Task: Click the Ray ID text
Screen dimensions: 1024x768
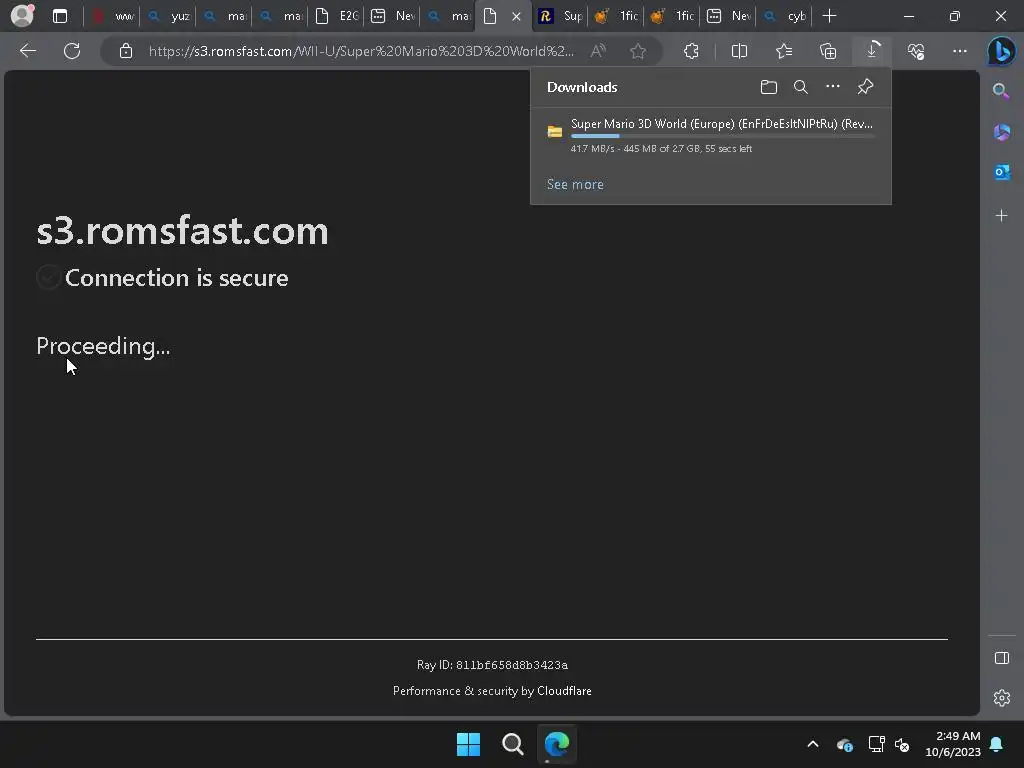Action: pyautogui.click(x=492, y=665)
